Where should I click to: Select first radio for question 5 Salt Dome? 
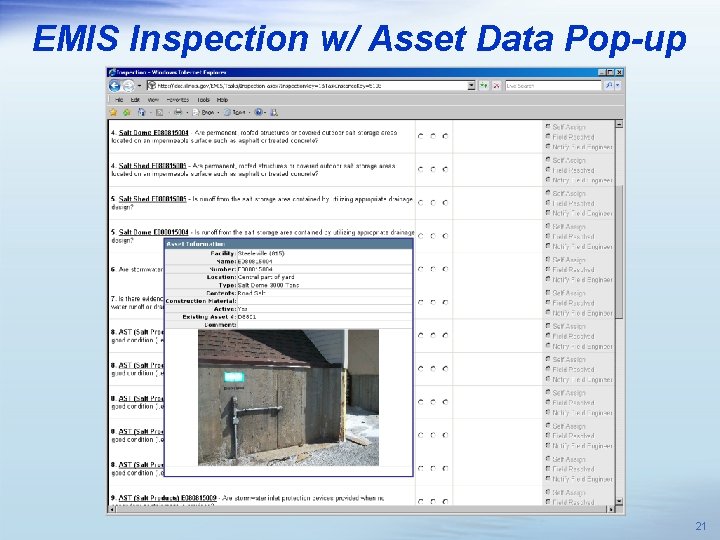click(421, 236)
